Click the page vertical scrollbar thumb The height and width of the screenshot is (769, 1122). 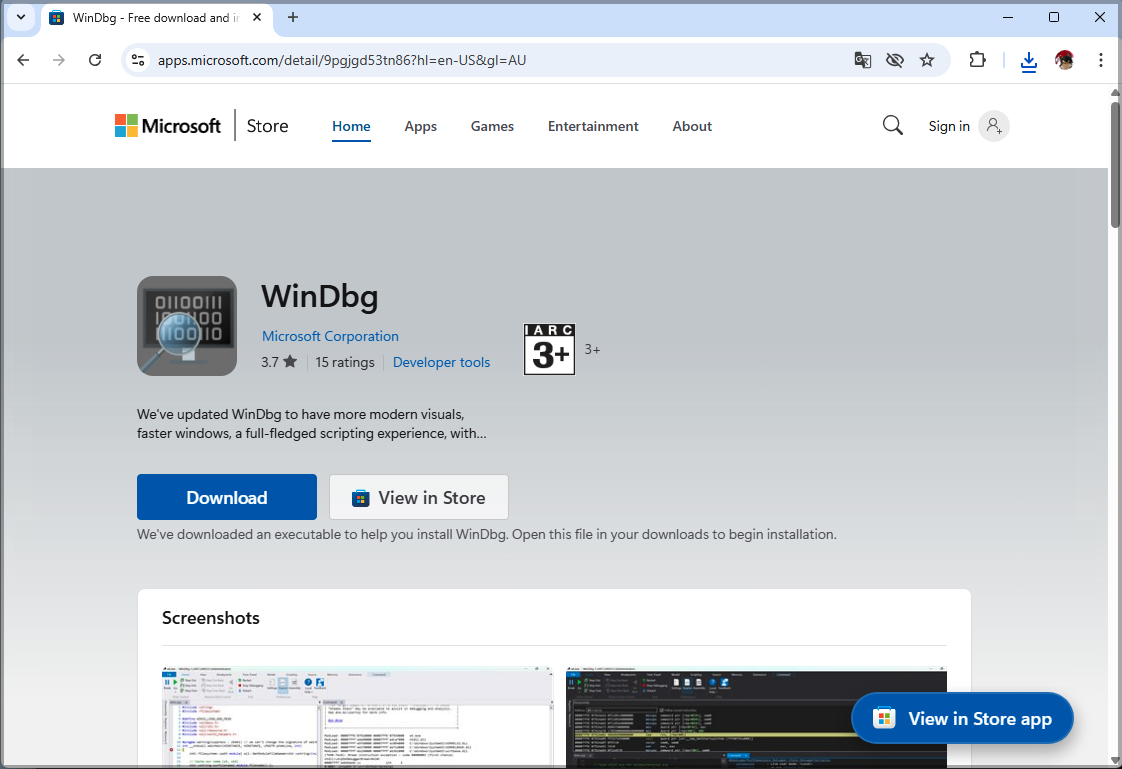click(1115, 165)
